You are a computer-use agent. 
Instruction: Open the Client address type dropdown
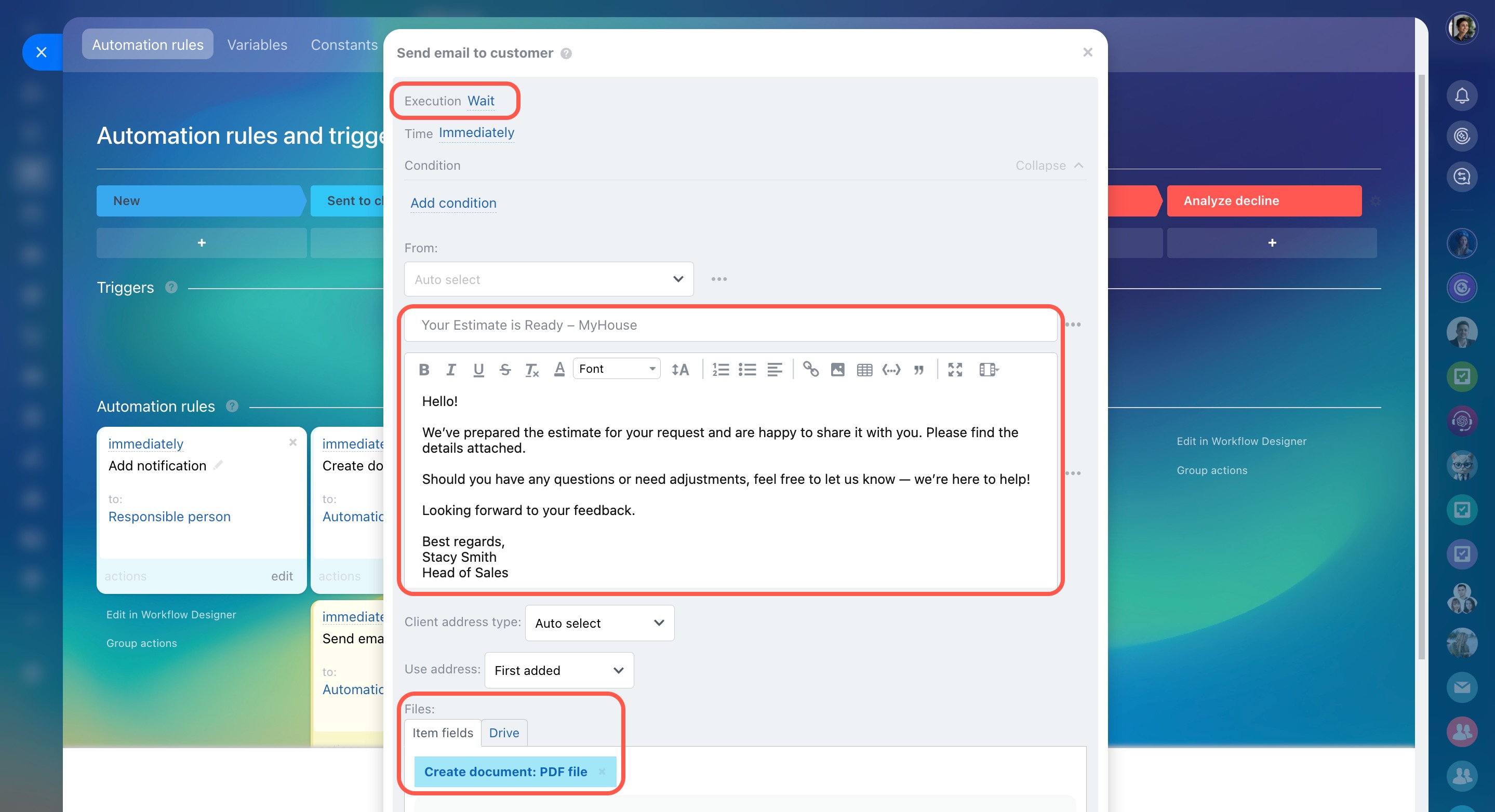599,623
